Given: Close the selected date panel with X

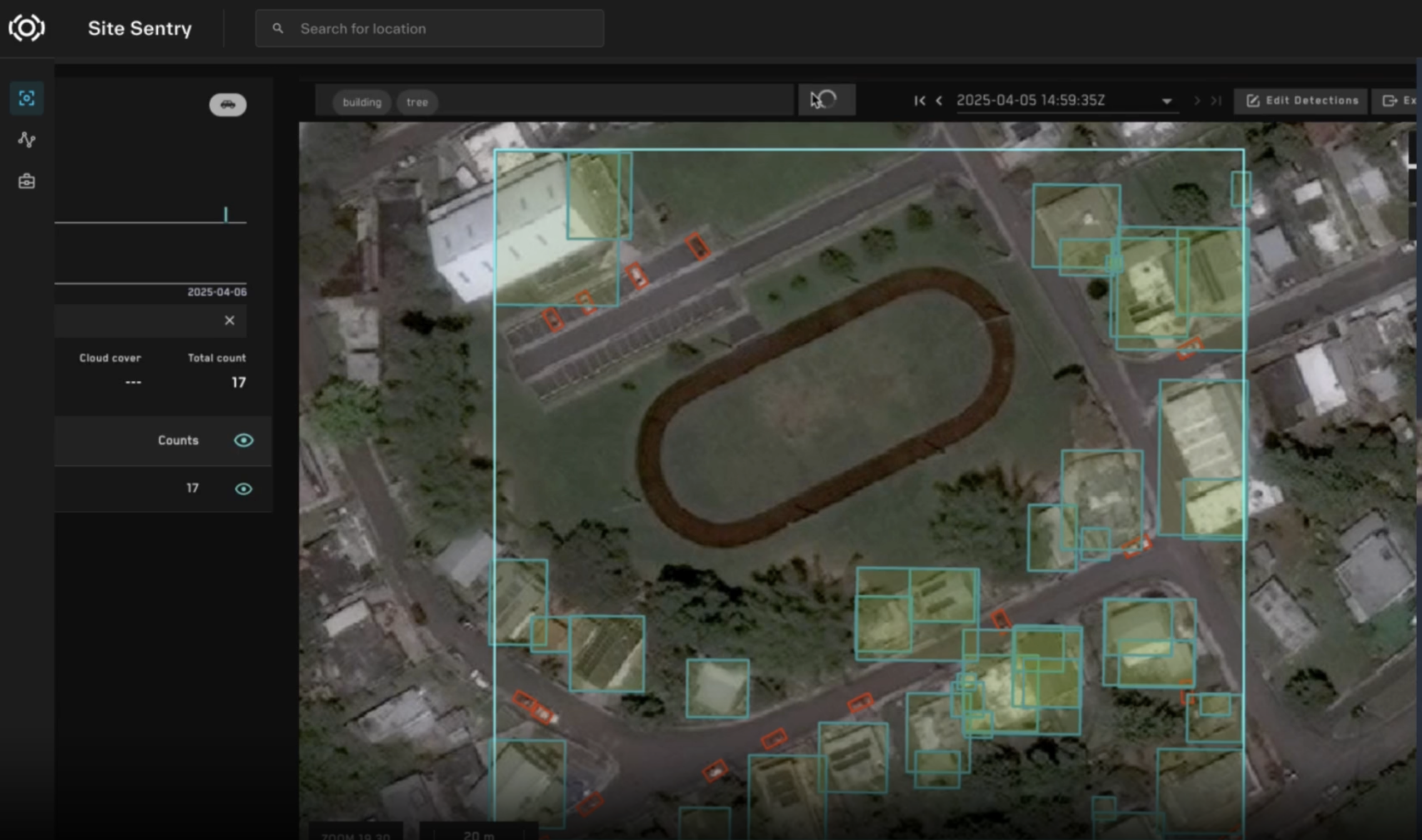Looking at the screenshot, I should coord(229,320).
